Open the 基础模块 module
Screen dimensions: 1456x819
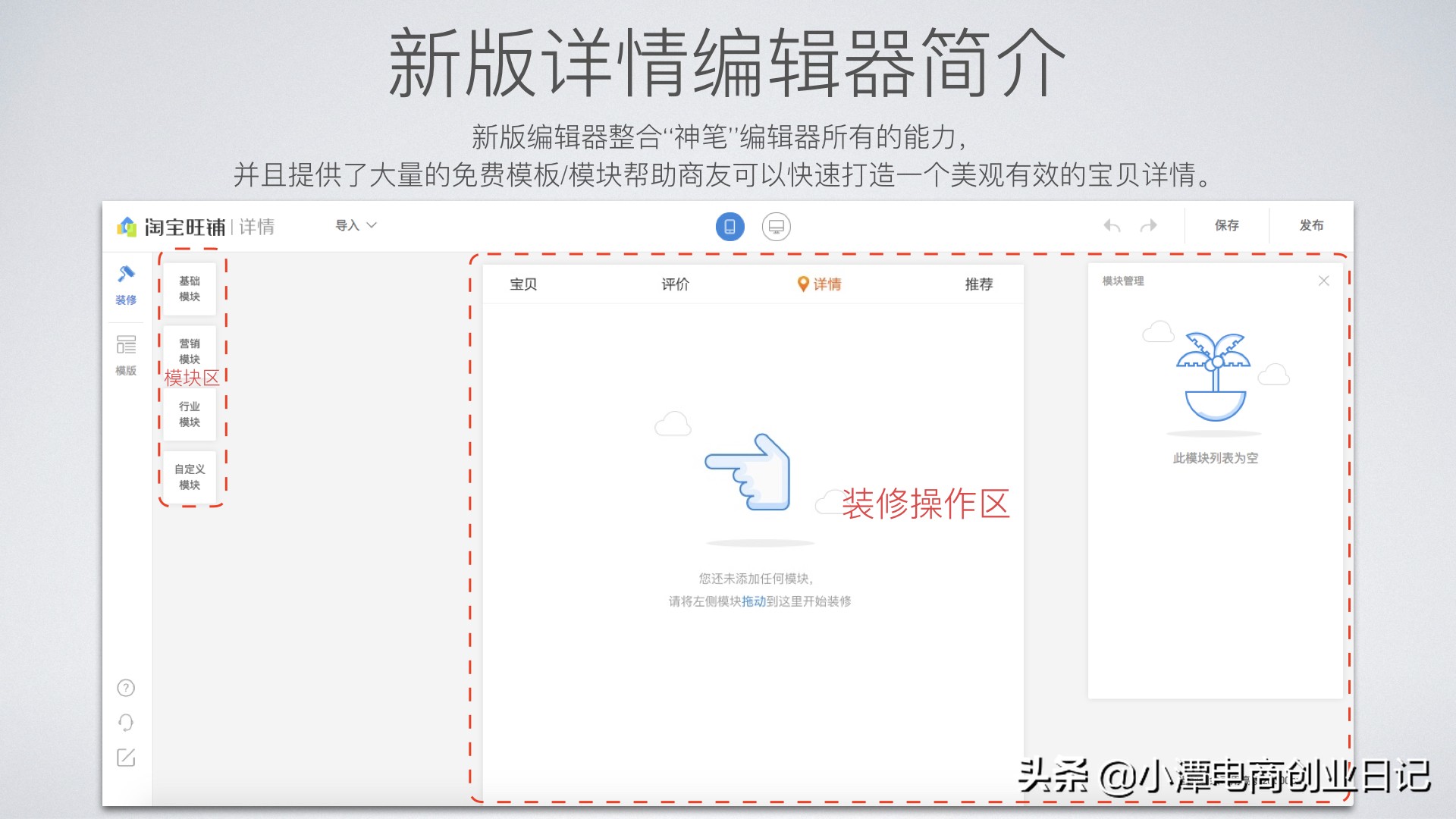coord(189,288)
